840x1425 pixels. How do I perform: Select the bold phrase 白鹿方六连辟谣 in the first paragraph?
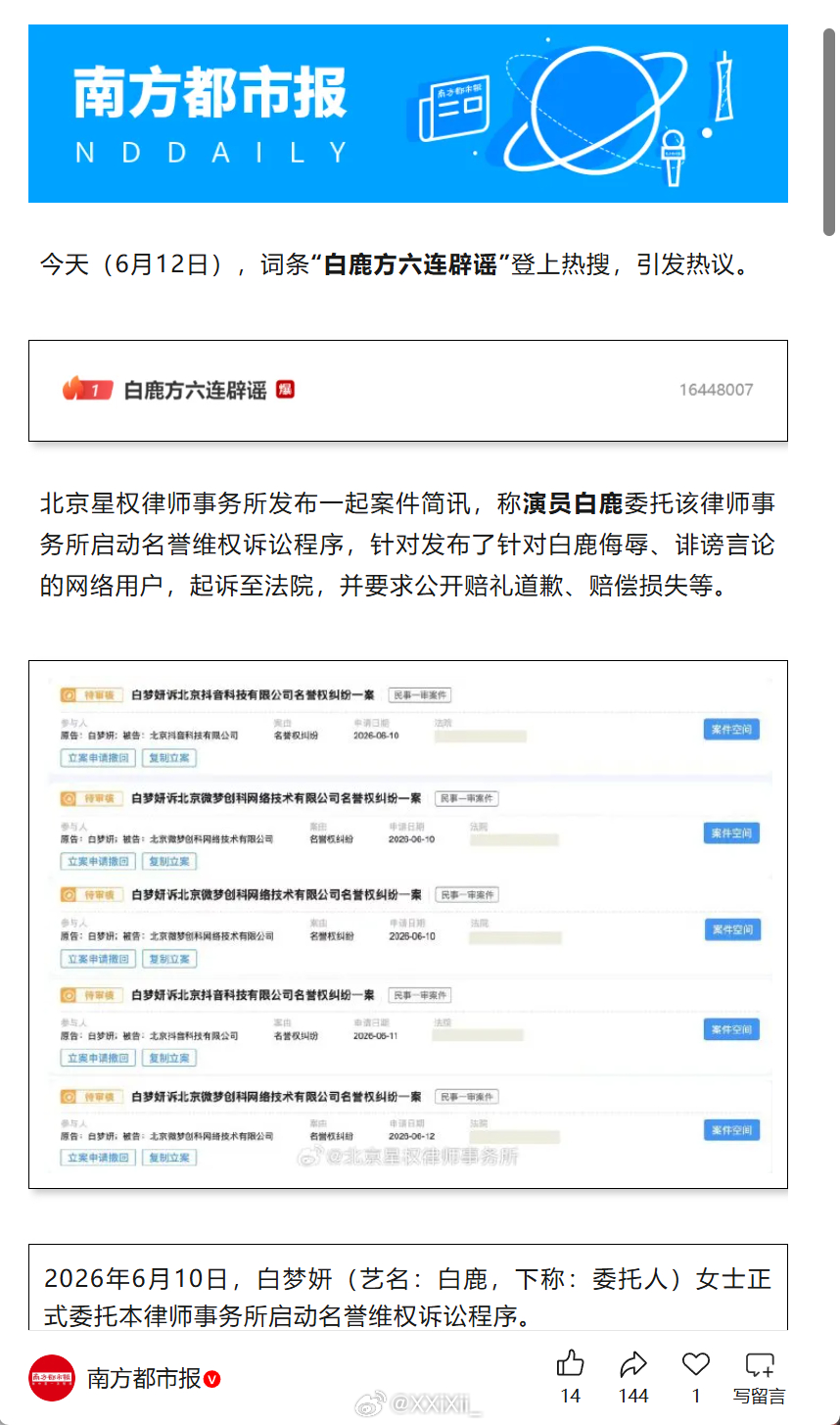coord(410,264)
